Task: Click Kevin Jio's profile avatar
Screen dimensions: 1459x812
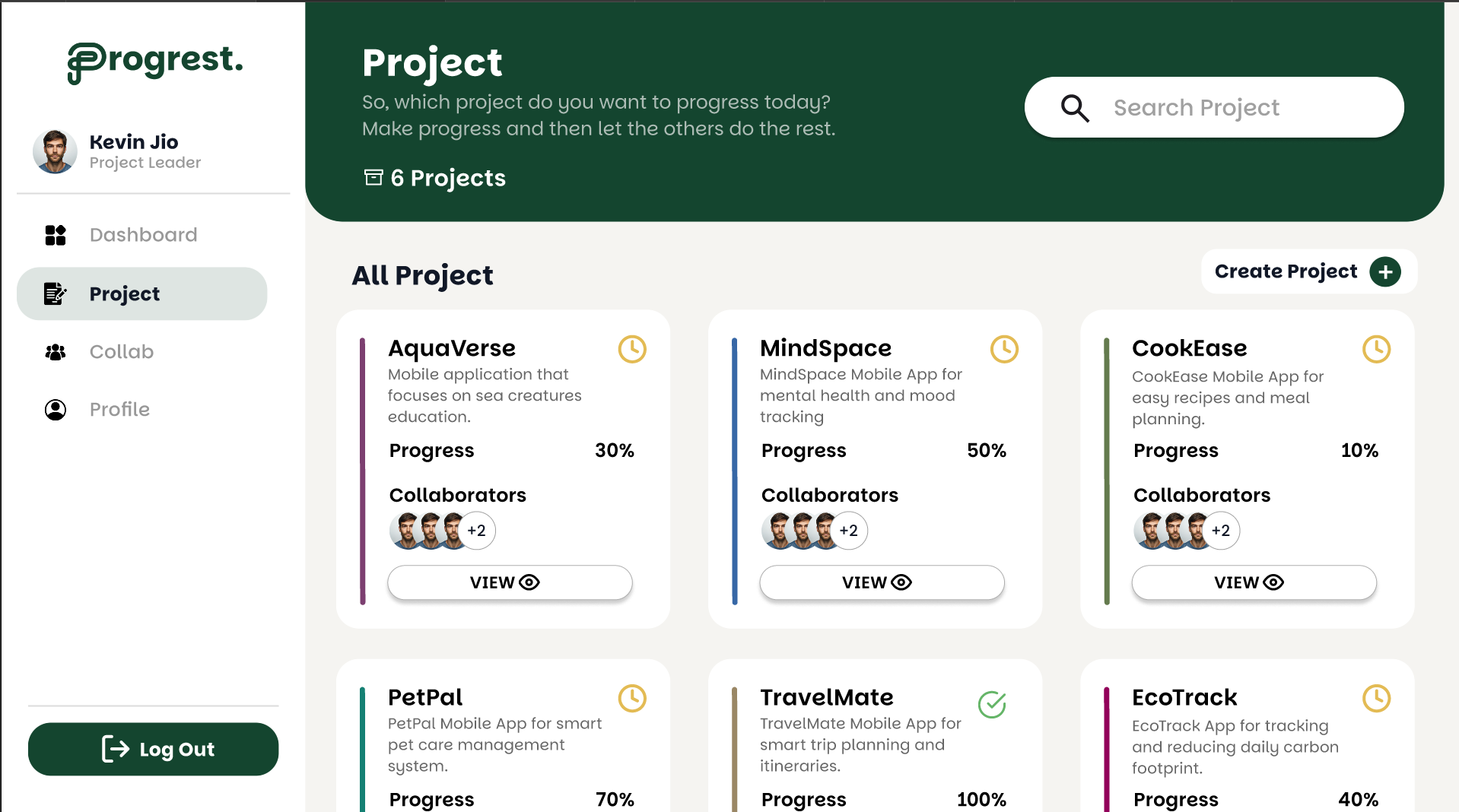Action: click(55, 151)
